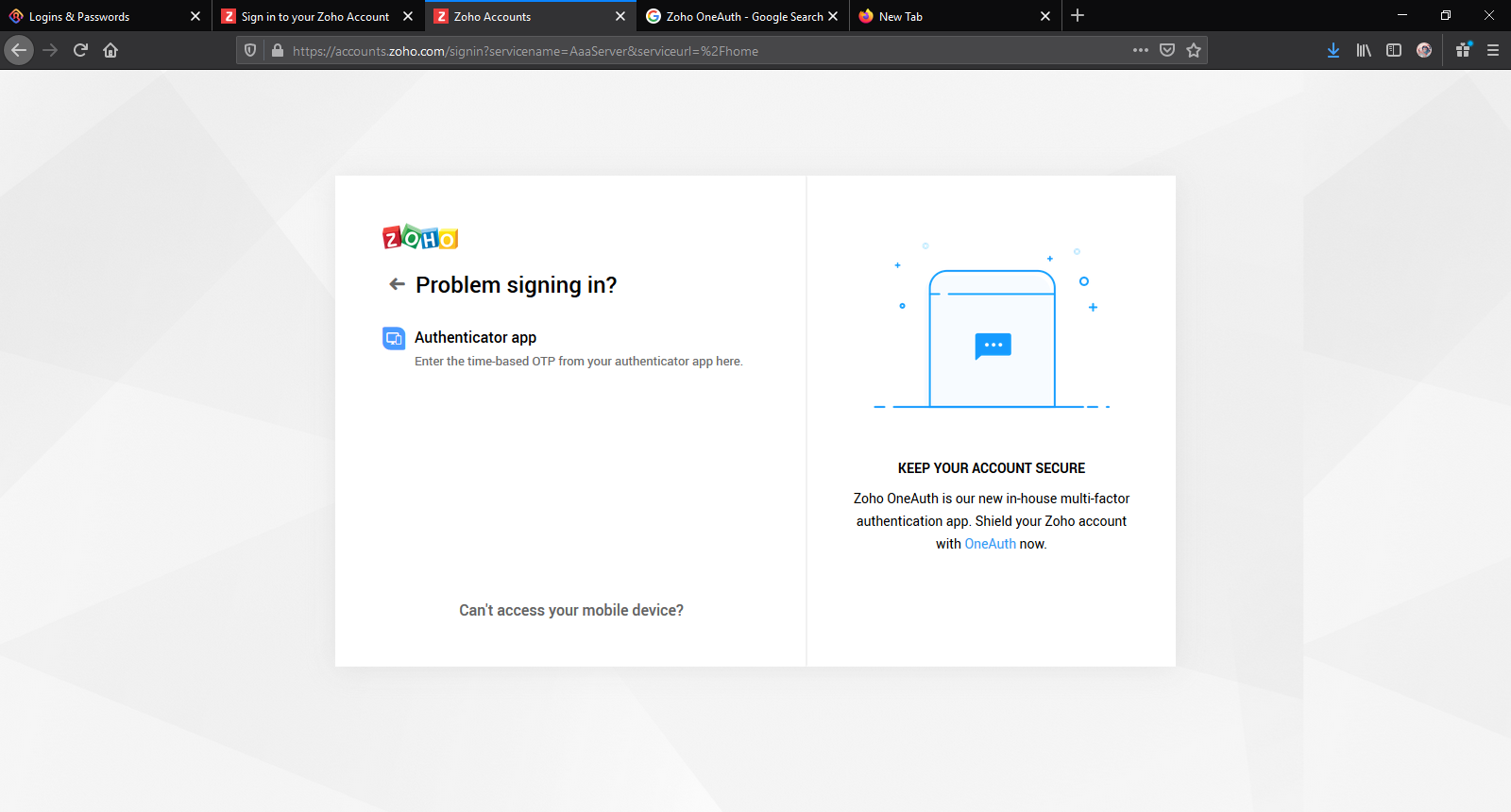Viewport: 1511px width, 812px height.
Task: Open the Library menu
Action: [1364, 50]
